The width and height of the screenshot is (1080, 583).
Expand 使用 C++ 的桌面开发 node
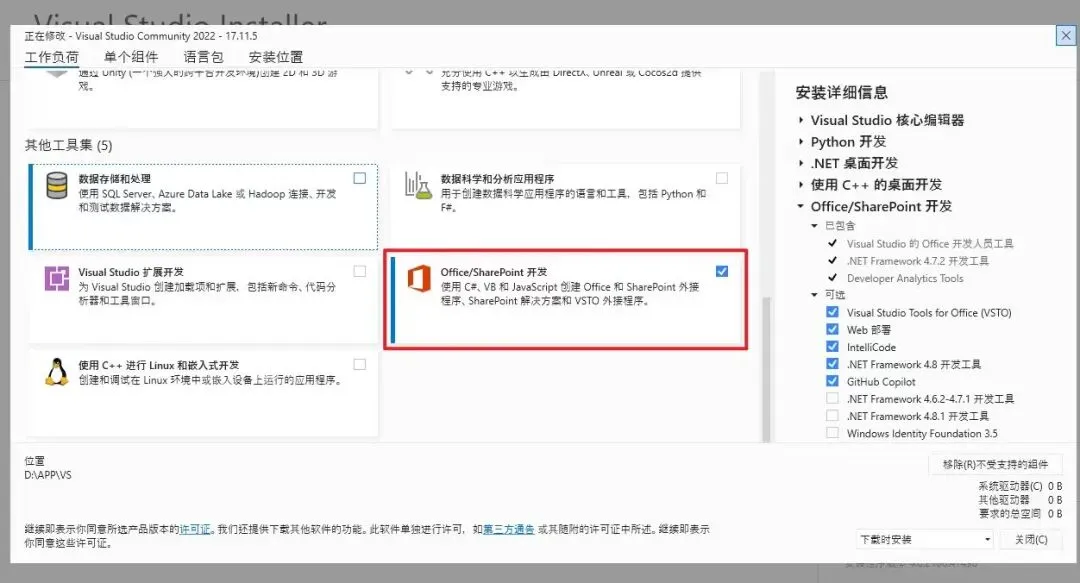(x=800, y=185)
